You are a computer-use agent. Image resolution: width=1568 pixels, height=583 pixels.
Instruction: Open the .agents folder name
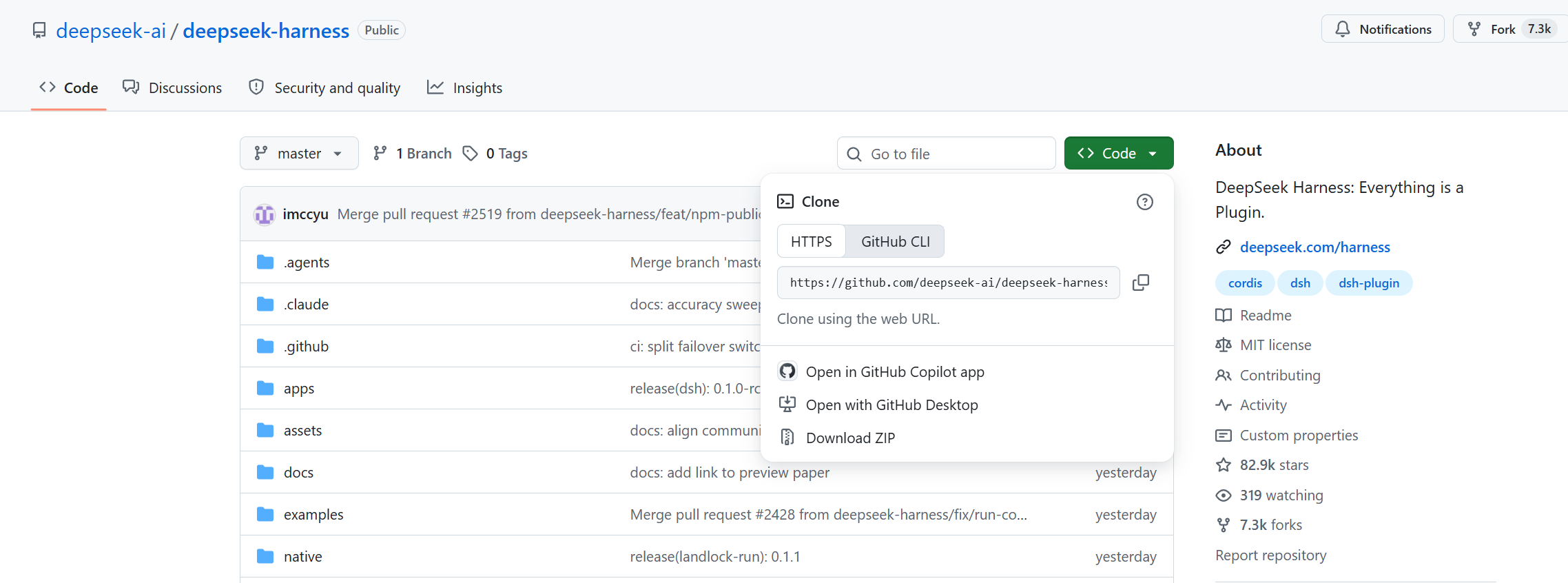307,262
